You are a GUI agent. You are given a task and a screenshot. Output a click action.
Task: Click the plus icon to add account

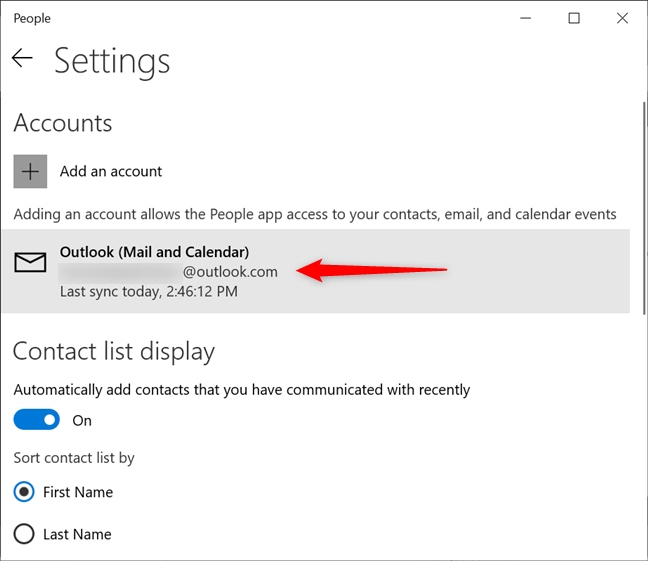pos(30,171)
